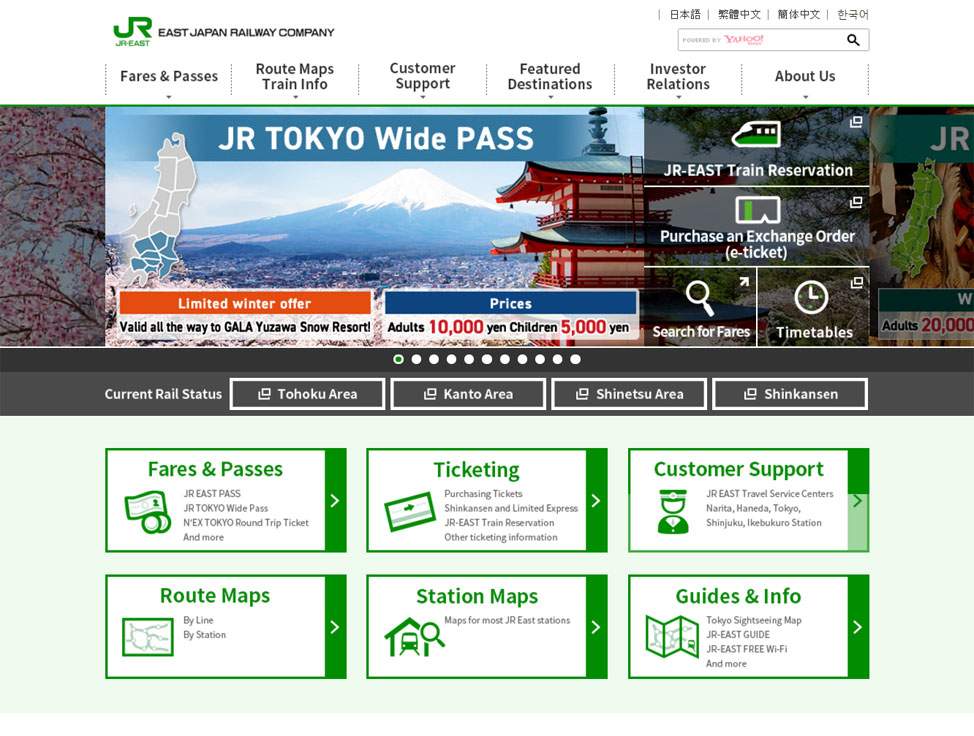Select the fourth carousel slide dot
Screen dimensions: 974x736
click(x=452, y=359)
